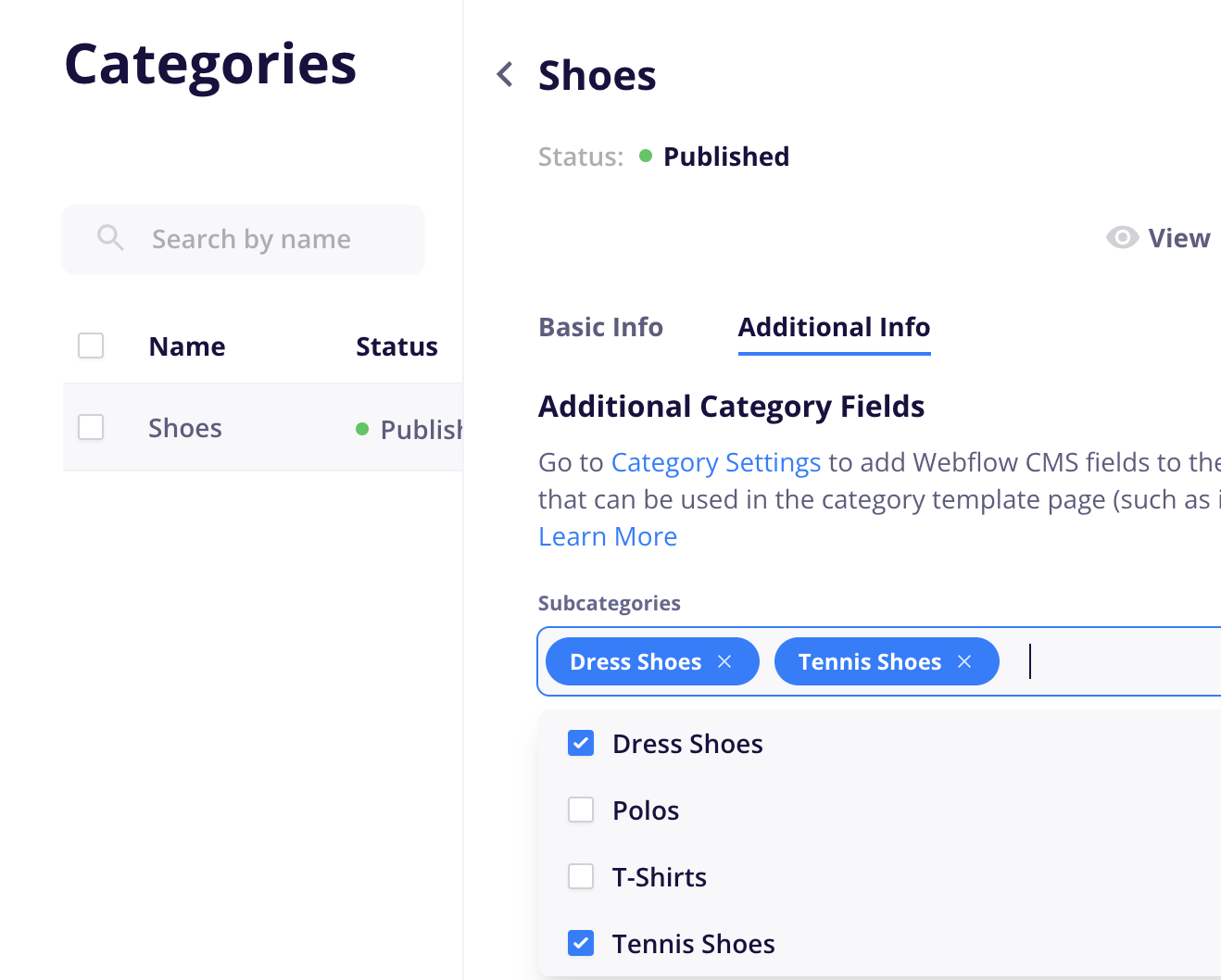This screenshot has height=980, width=1221.
Task: Check the Shoes row checkbox
Action: point(91,427)
